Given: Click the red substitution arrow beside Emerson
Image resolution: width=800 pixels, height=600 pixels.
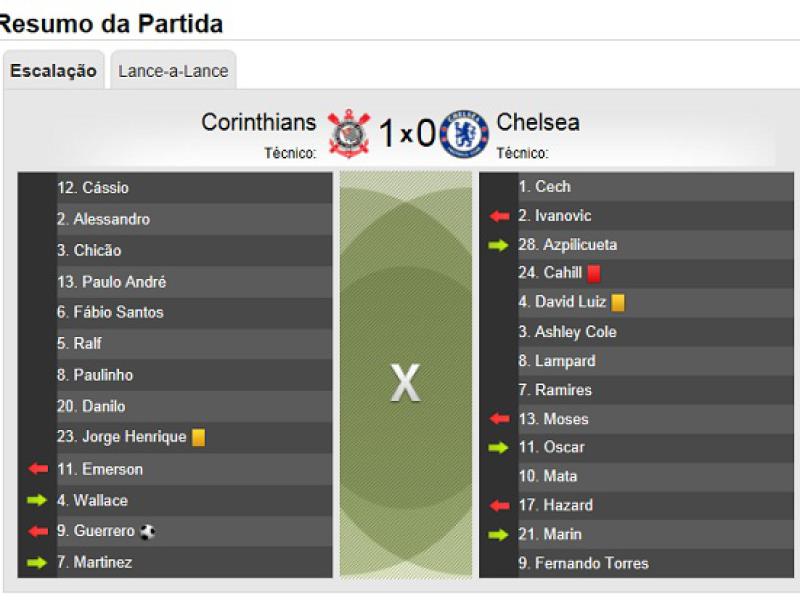Looking at the screenshot, I should (x=38, y=469).
